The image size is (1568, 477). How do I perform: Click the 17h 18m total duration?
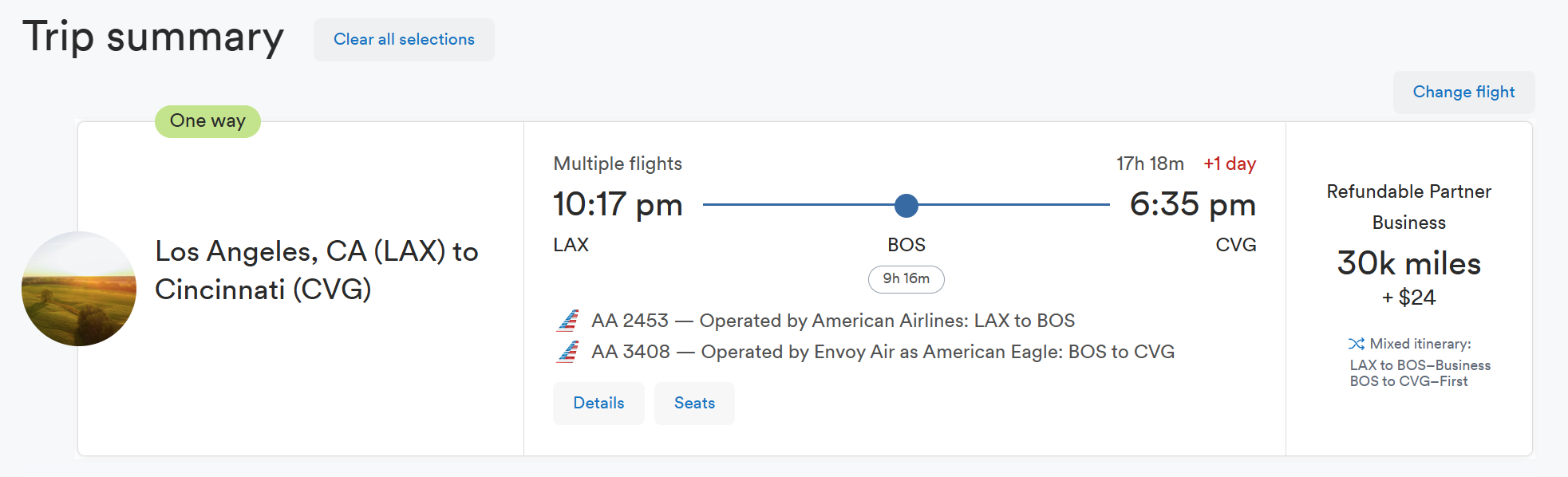[1150, 164]
